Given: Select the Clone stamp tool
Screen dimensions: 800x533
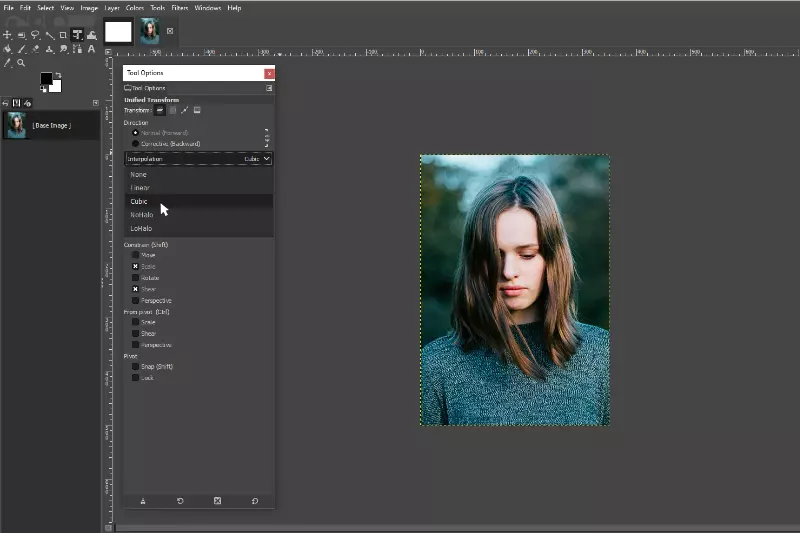Looking at the screenshot, I should 49,49.
